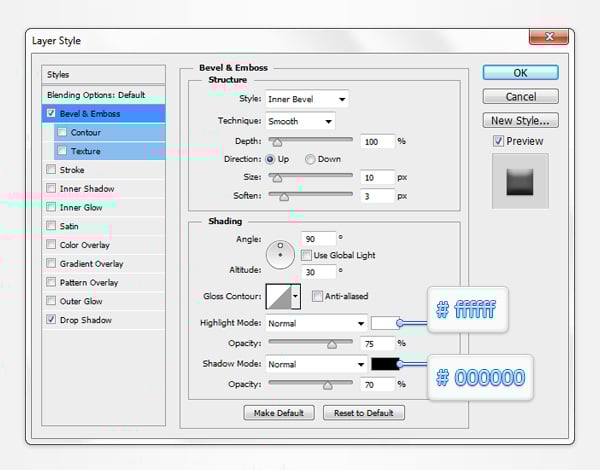Click the New Style... button
600x470 pixels.
tap(520, 121)
